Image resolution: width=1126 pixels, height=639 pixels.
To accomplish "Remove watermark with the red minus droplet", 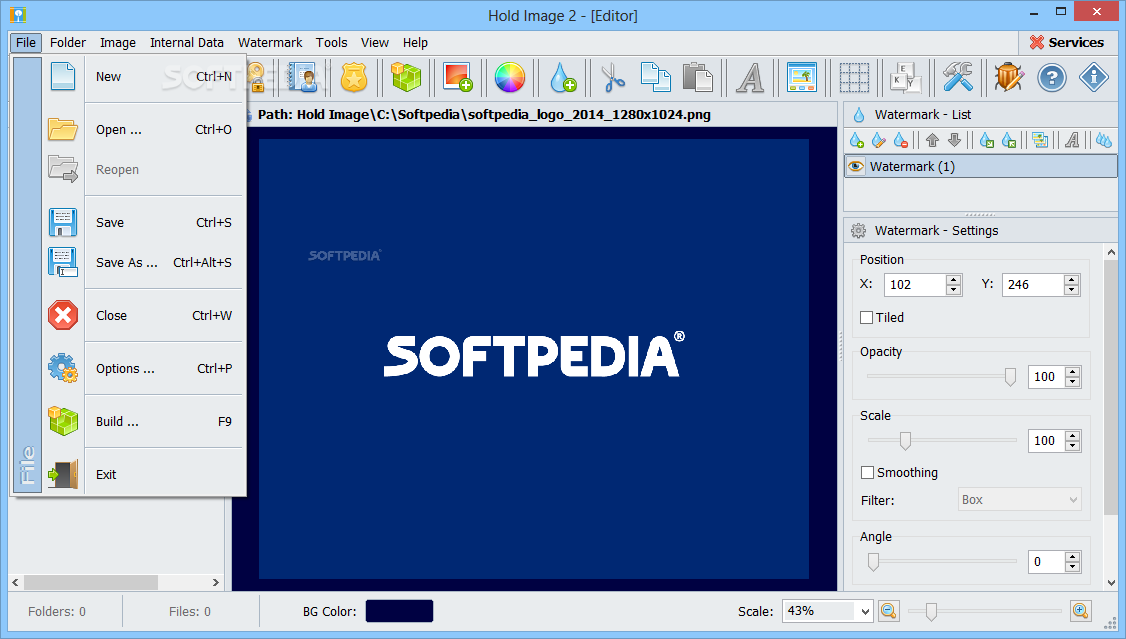I will pos(901,140).
